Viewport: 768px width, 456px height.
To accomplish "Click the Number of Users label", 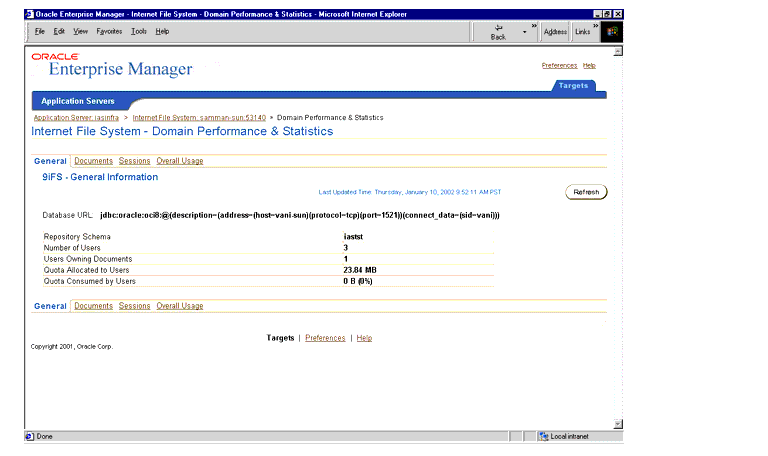I will (x=72, y=248).
